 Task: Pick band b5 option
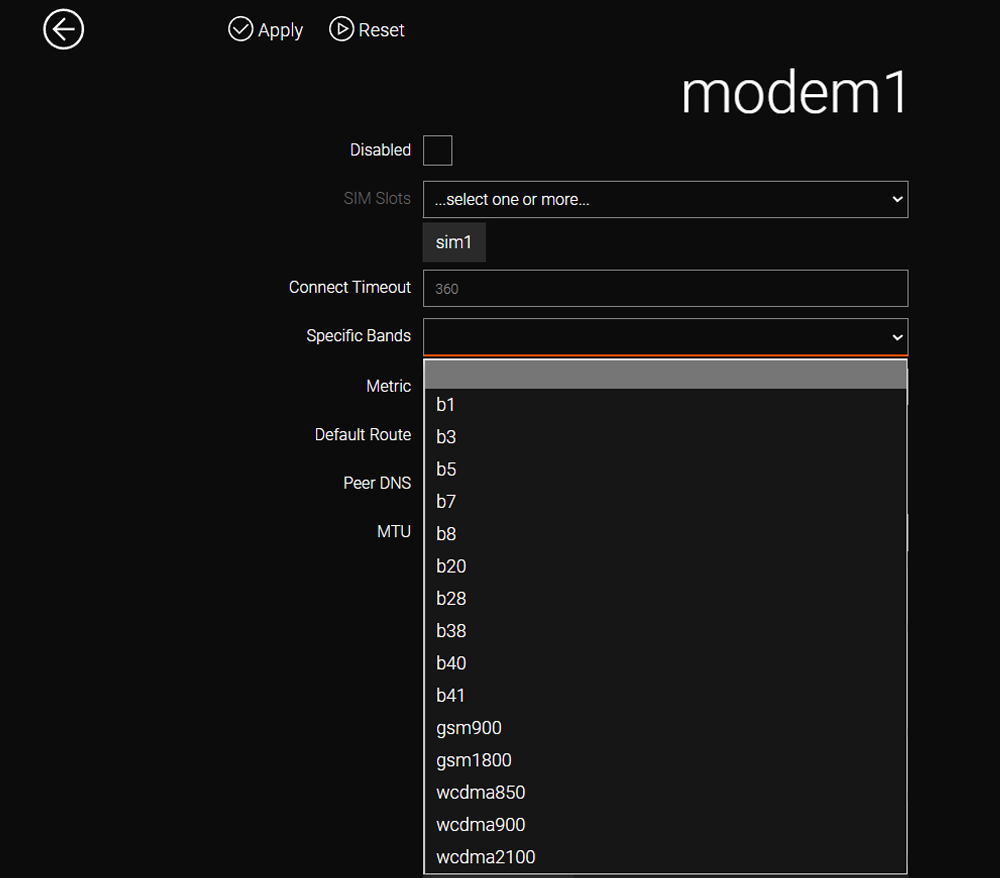coord(665,469)
